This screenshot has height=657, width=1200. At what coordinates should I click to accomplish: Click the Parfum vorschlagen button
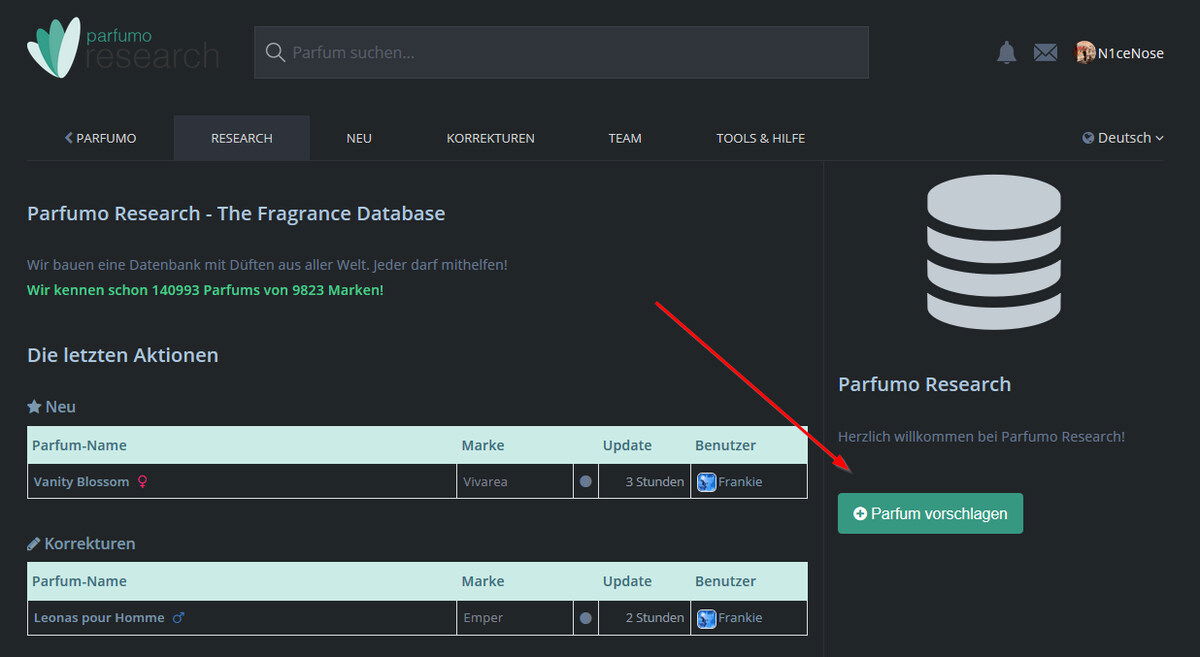930,513
